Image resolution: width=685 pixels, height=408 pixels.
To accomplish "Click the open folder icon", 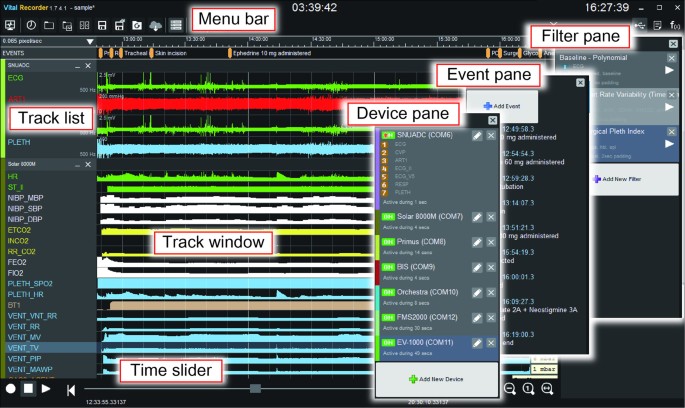I will click(x=49, y=25).
